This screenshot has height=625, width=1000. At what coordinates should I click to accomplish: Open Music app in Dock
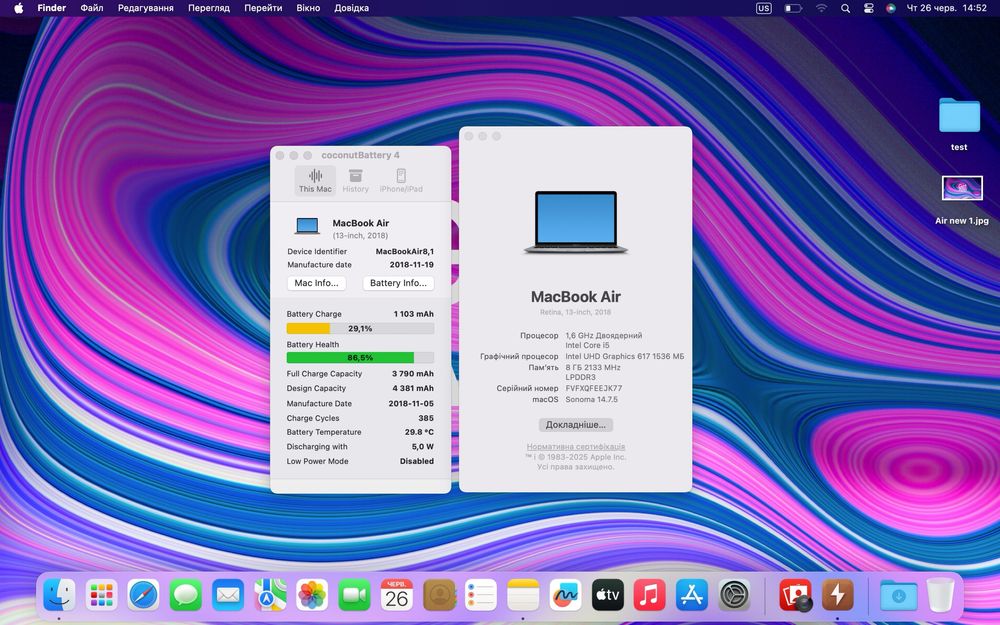649,596
